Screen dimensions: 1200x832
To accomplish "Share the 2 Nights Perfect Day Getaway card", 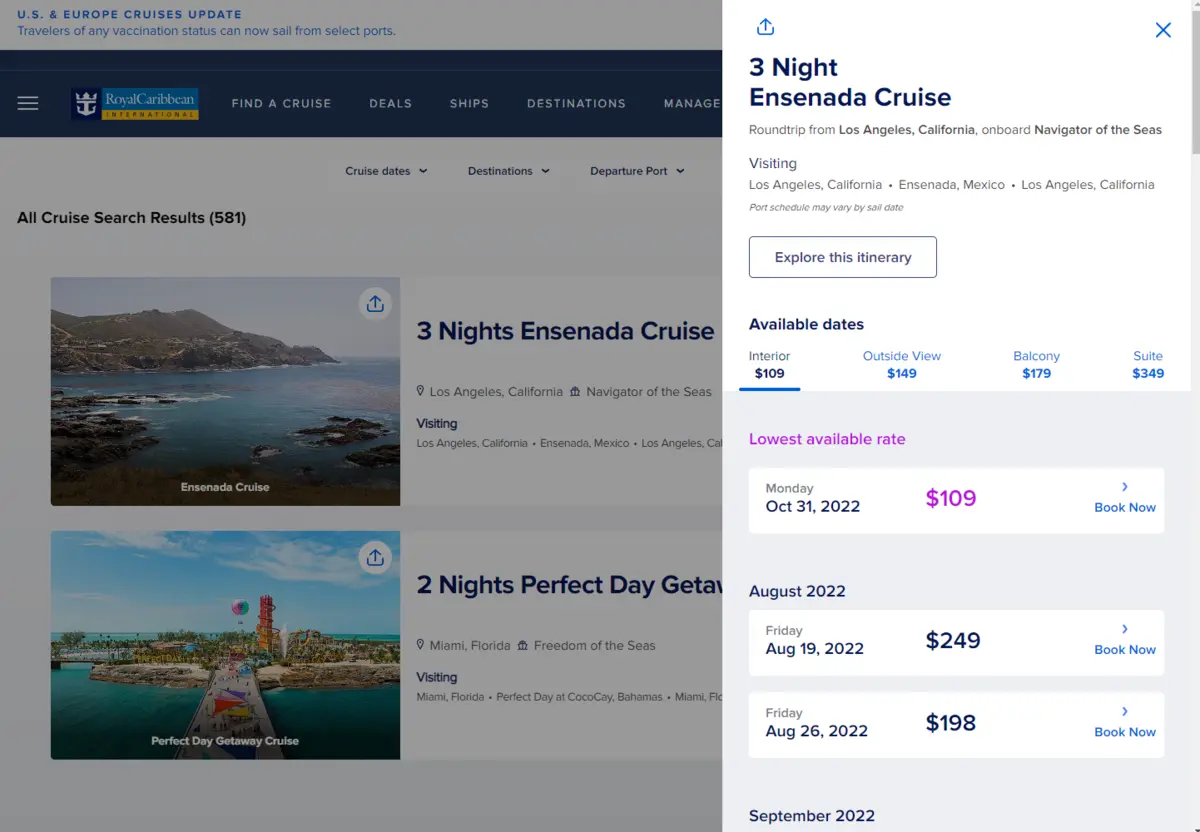I will [375, 557].
